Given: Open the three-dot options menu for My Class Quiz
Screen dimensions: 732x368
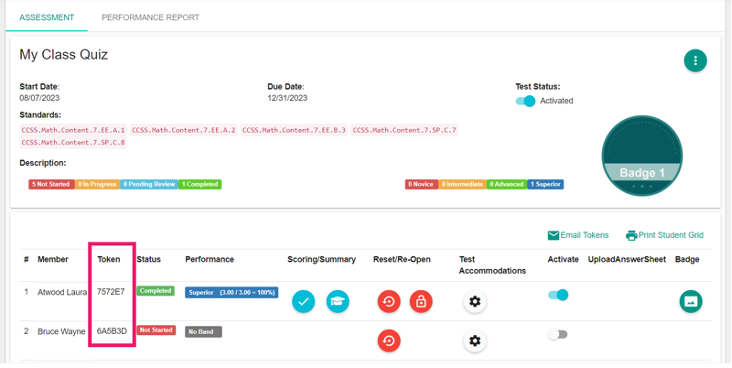Looking at the screenshot, I should [695, 61].
